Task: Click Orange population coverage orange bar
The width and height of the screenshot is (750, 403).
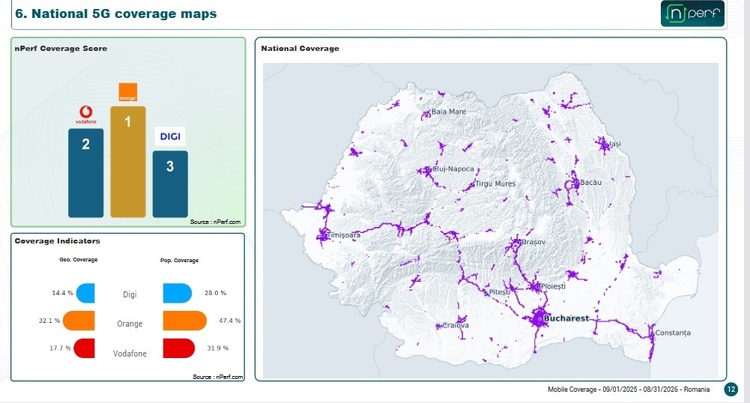Action: [185, 320]
